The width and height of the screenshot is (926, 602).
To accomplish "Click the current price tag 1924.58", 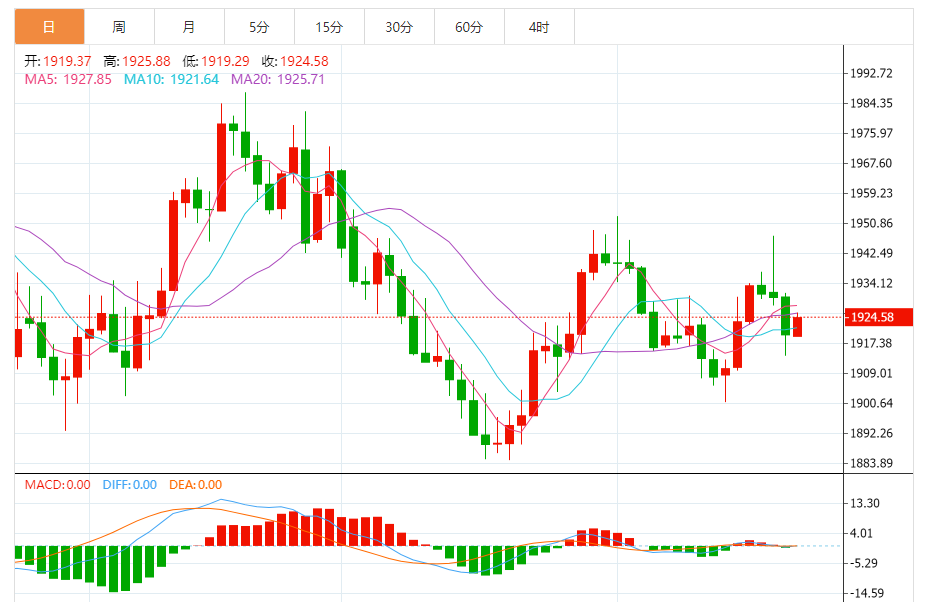I will [878, 317].
